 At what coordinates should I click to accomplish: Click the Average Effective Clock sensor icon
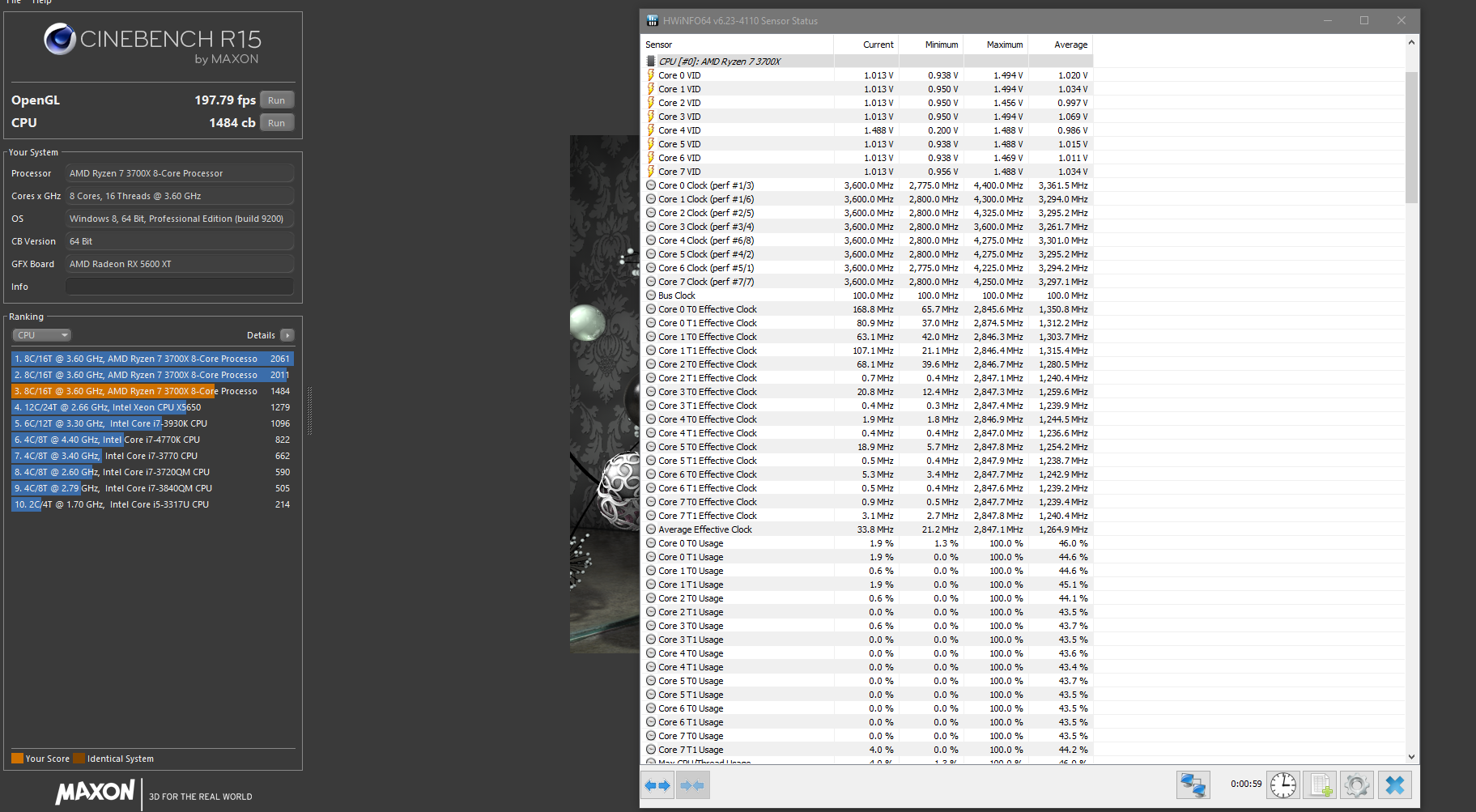tap(651, 529)
